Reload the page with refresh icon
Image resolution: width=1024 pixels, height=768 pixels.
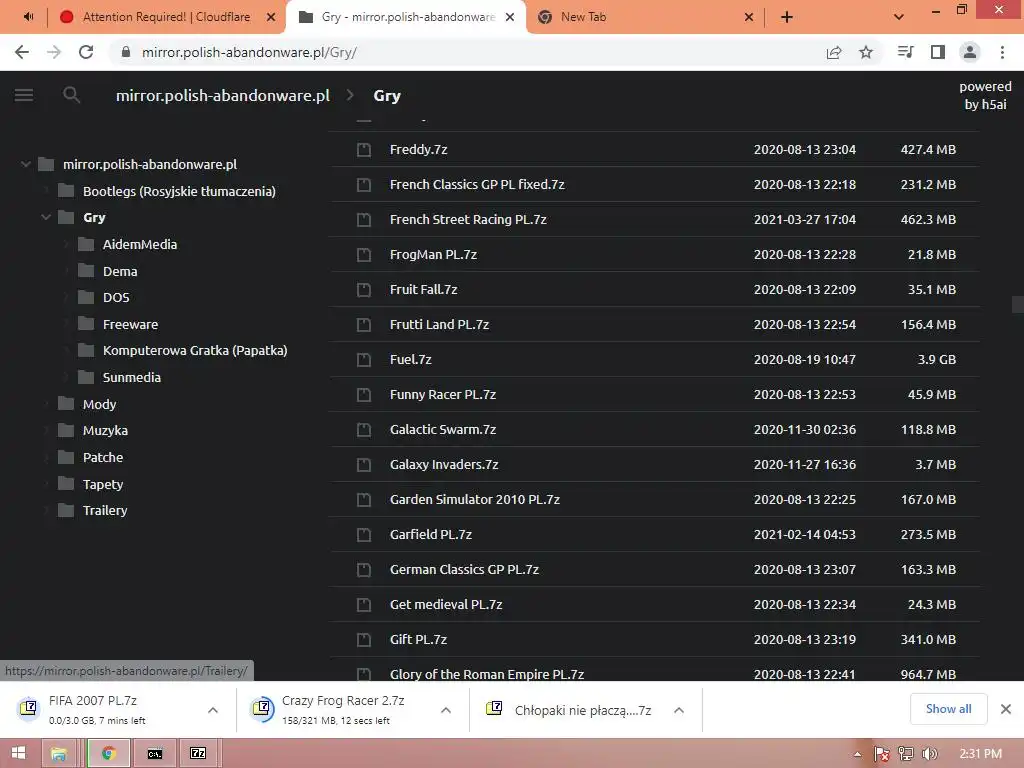coord(86,52)
